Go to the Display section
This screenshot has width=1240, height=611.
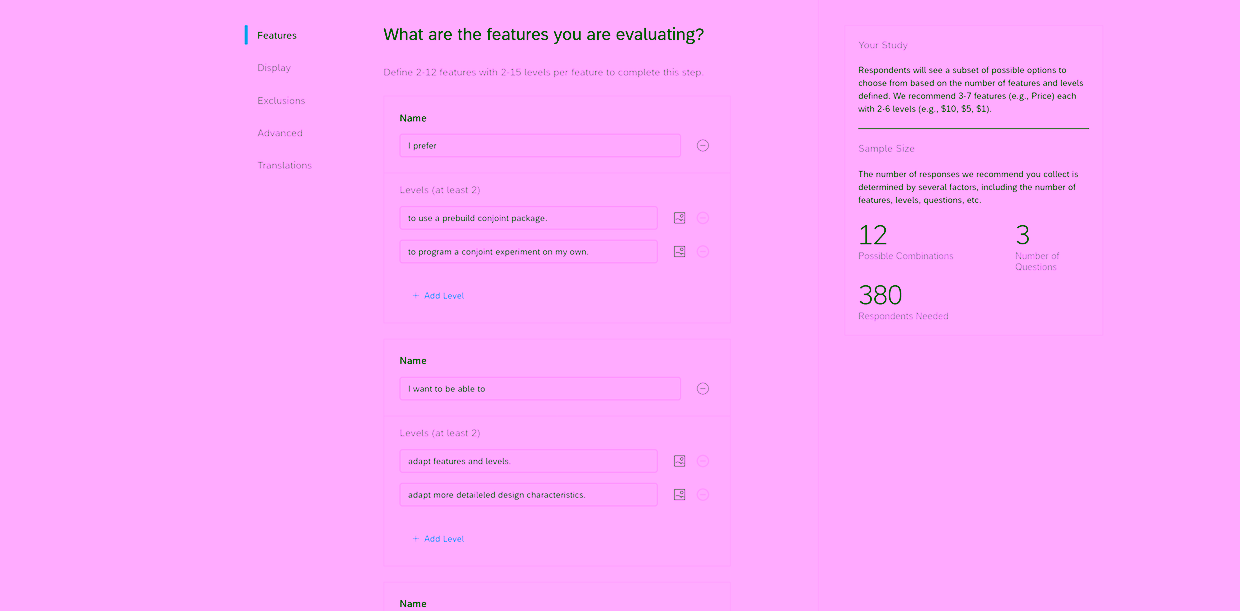[274, 68]
